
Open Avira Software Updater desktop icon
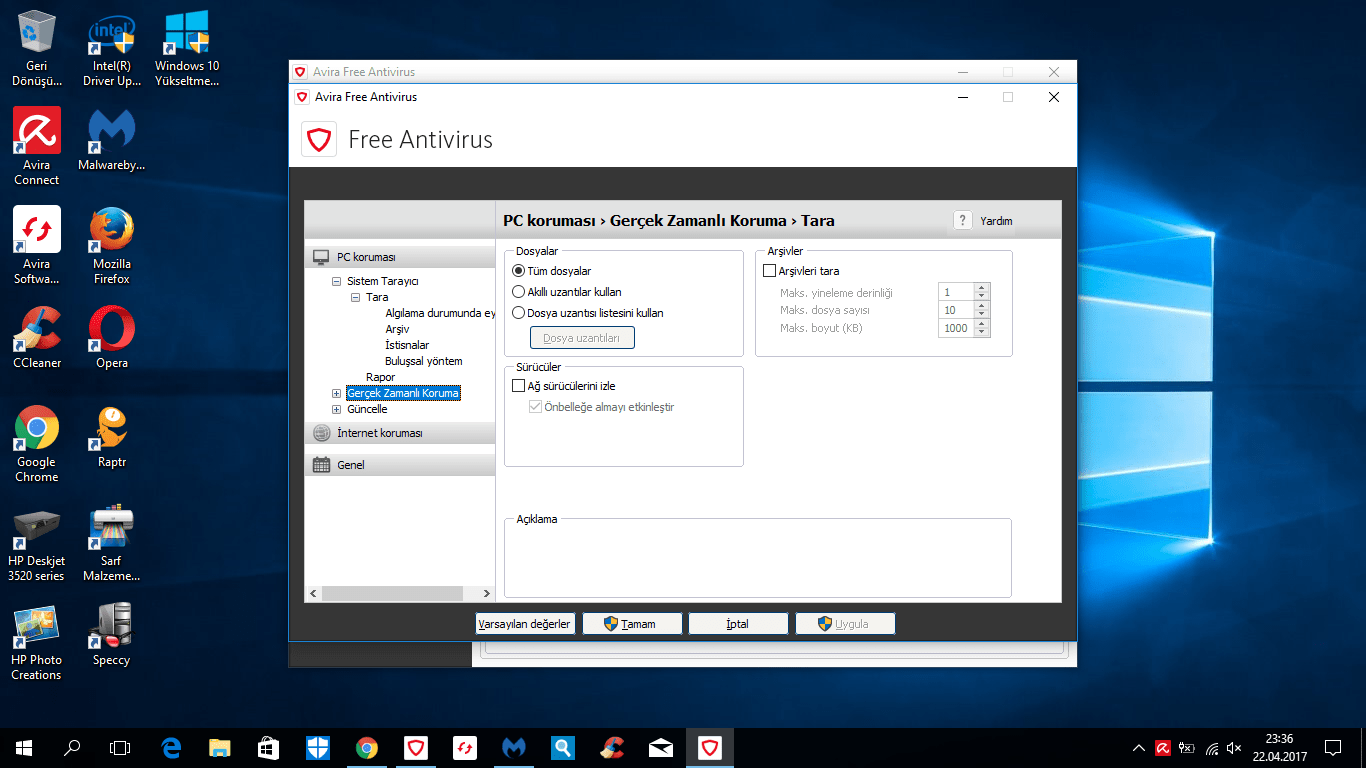pos(37,246)
